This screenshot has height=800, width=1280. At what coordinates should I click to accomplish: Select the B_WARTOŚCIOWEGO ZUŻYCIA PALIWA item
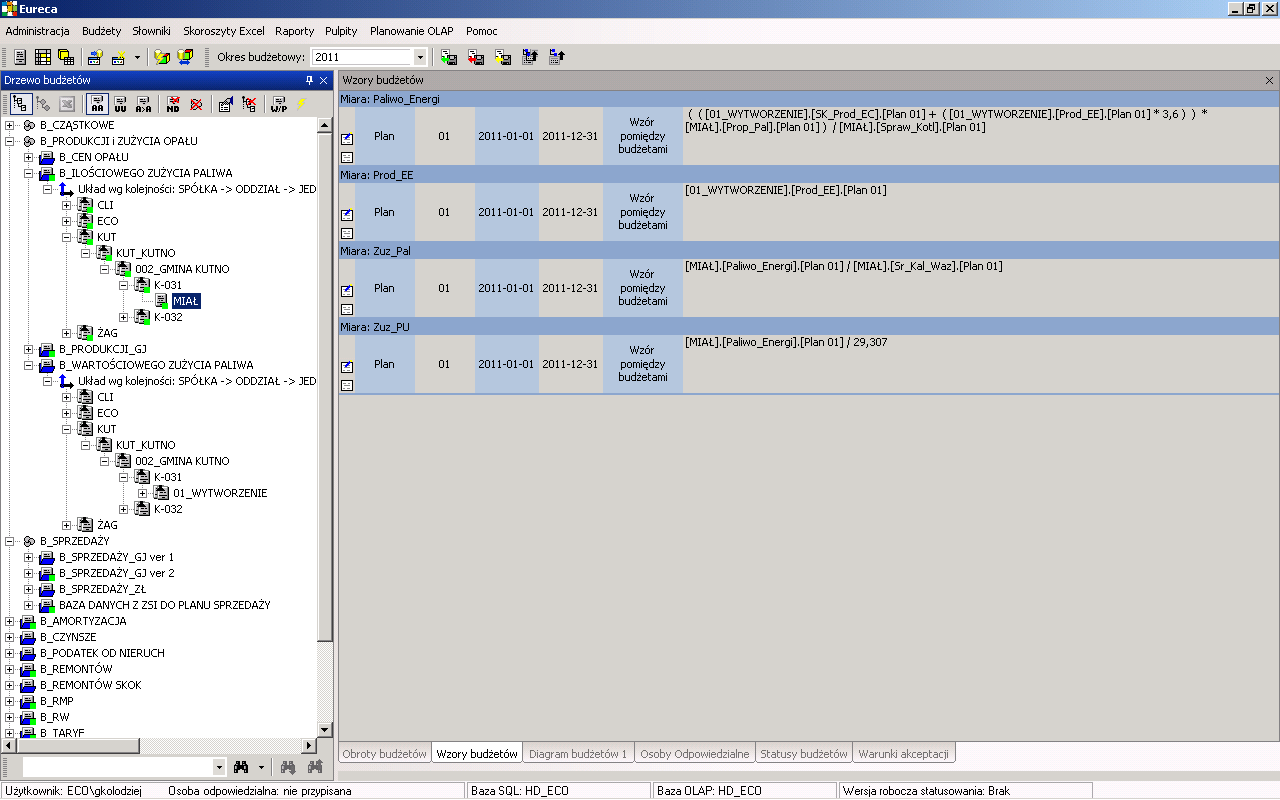click(156, 365)
